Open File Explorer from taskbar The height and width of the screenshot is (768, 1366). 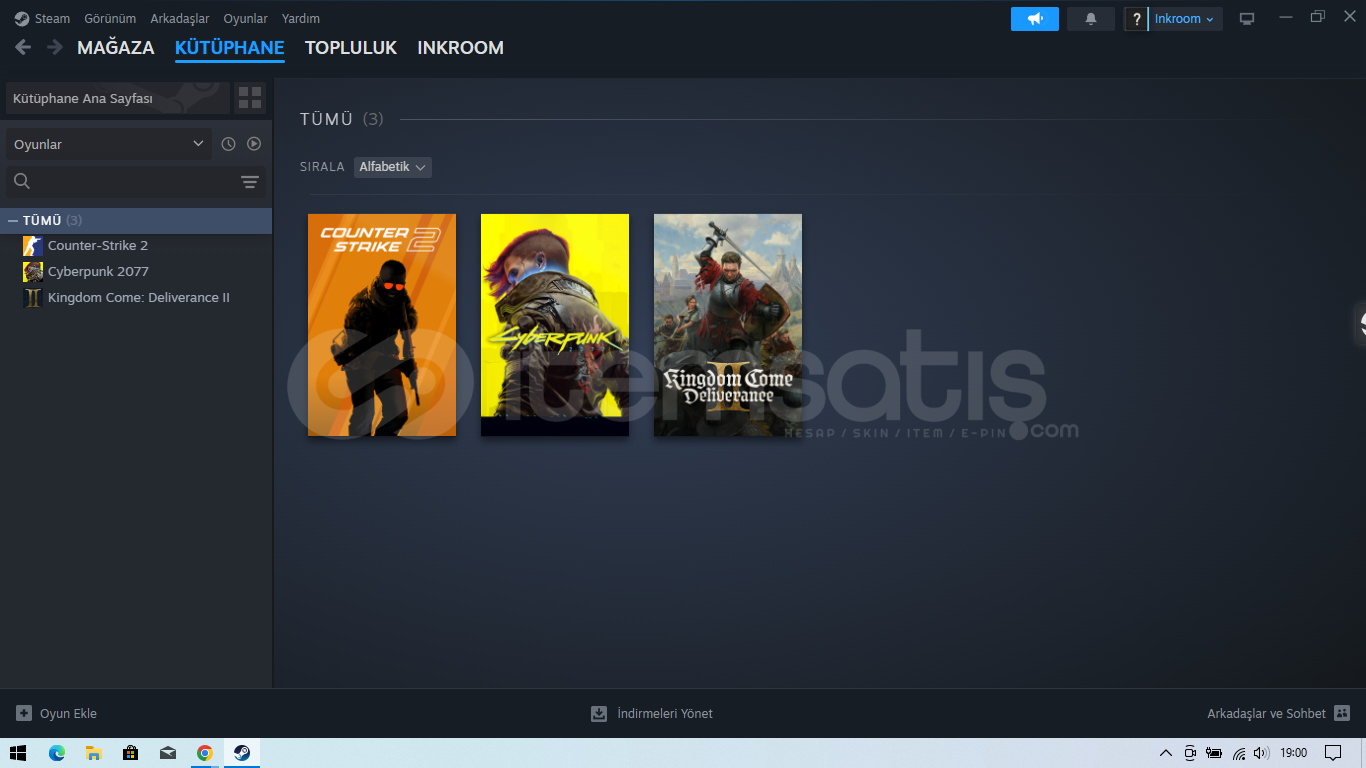tap(93, 753)
